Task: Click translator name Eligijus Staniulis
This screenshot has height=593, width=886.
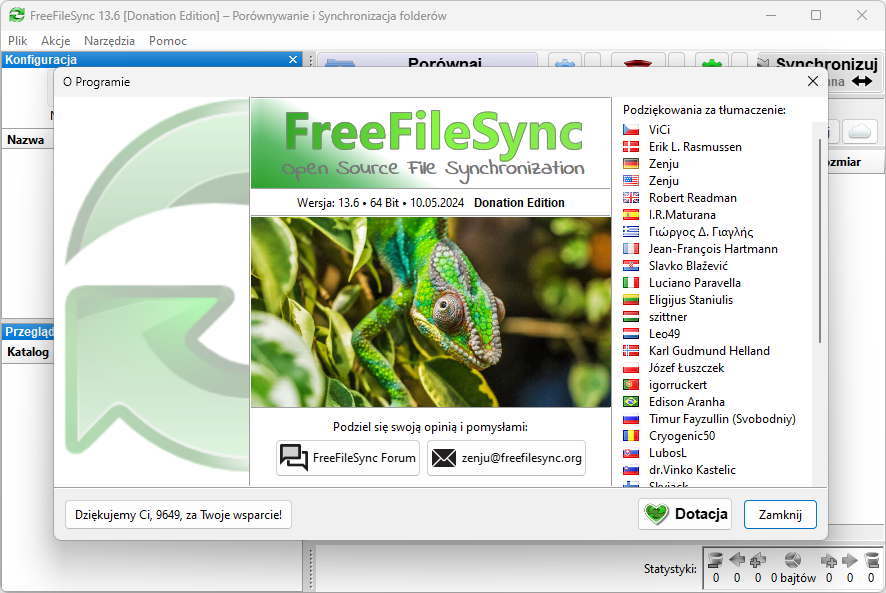Action: [x=690, y=300]
